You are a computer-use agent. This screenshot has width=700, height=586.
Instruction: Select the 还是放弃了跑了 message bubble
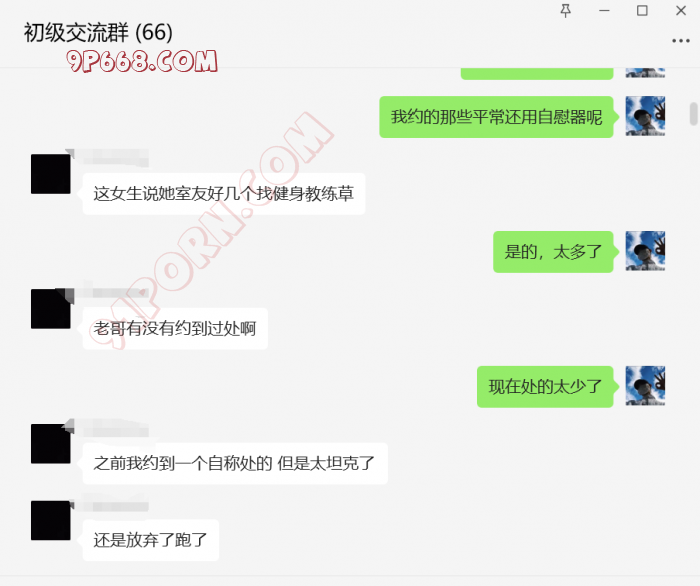150,540
